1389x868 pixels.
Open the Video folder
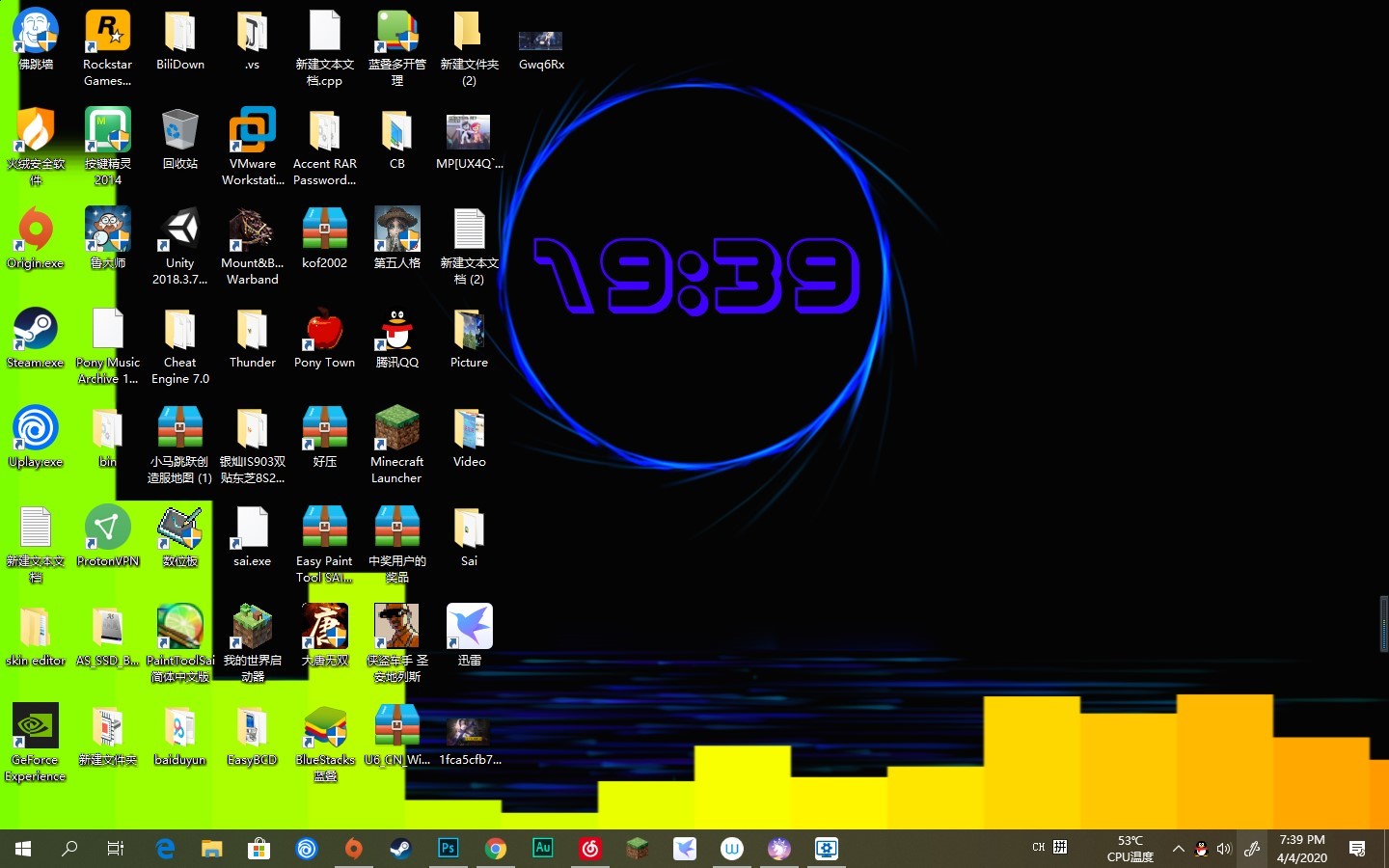point(469,438)
